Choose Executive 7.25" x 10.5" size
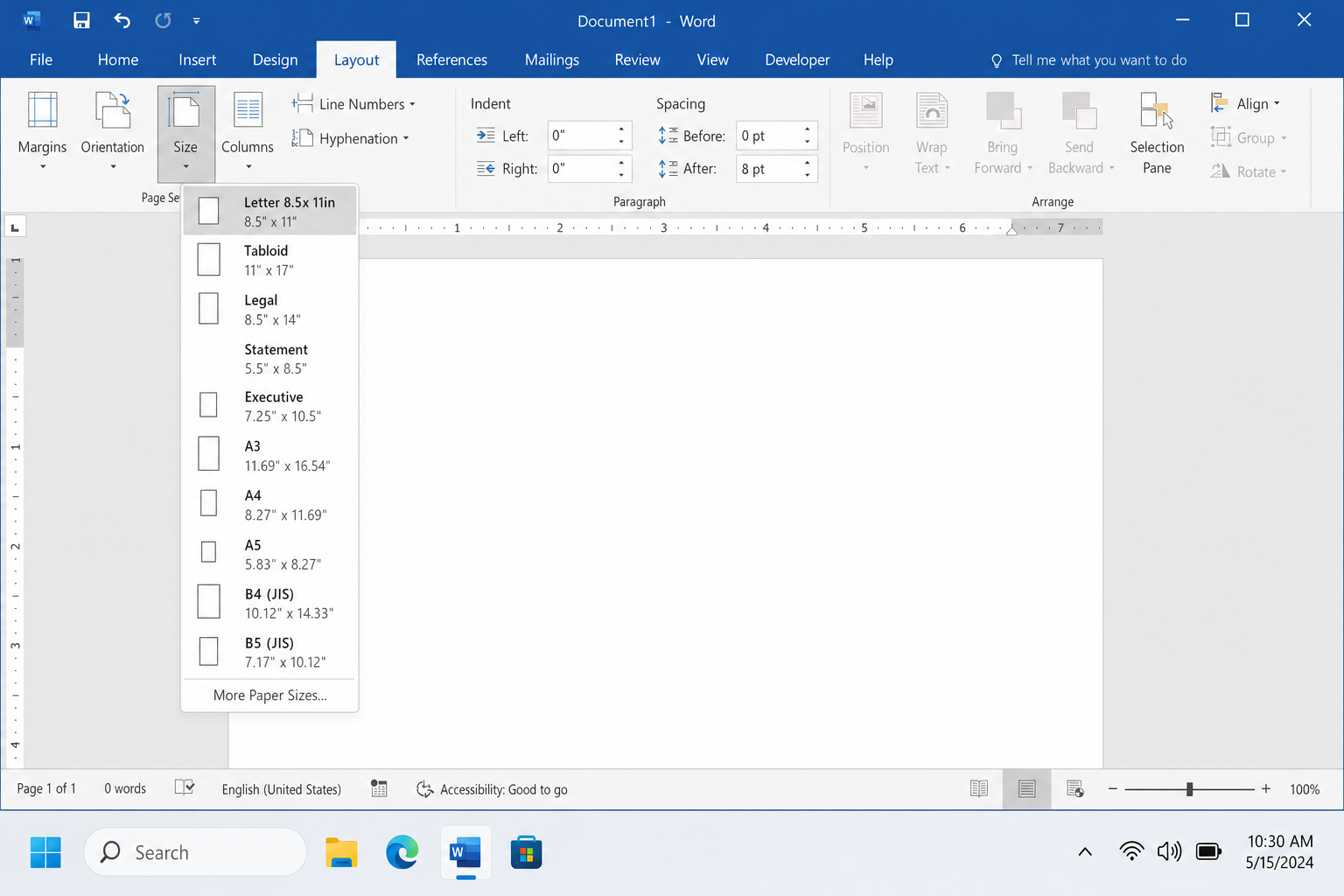 [x=269, y=406]
